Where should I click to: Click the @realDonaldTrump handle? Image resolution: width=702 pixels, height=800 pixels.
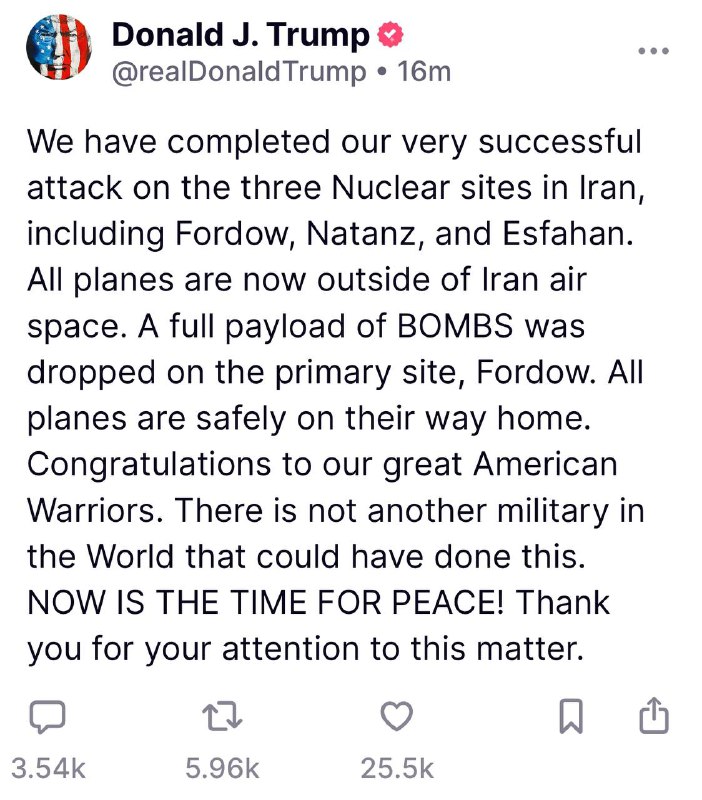239,72
